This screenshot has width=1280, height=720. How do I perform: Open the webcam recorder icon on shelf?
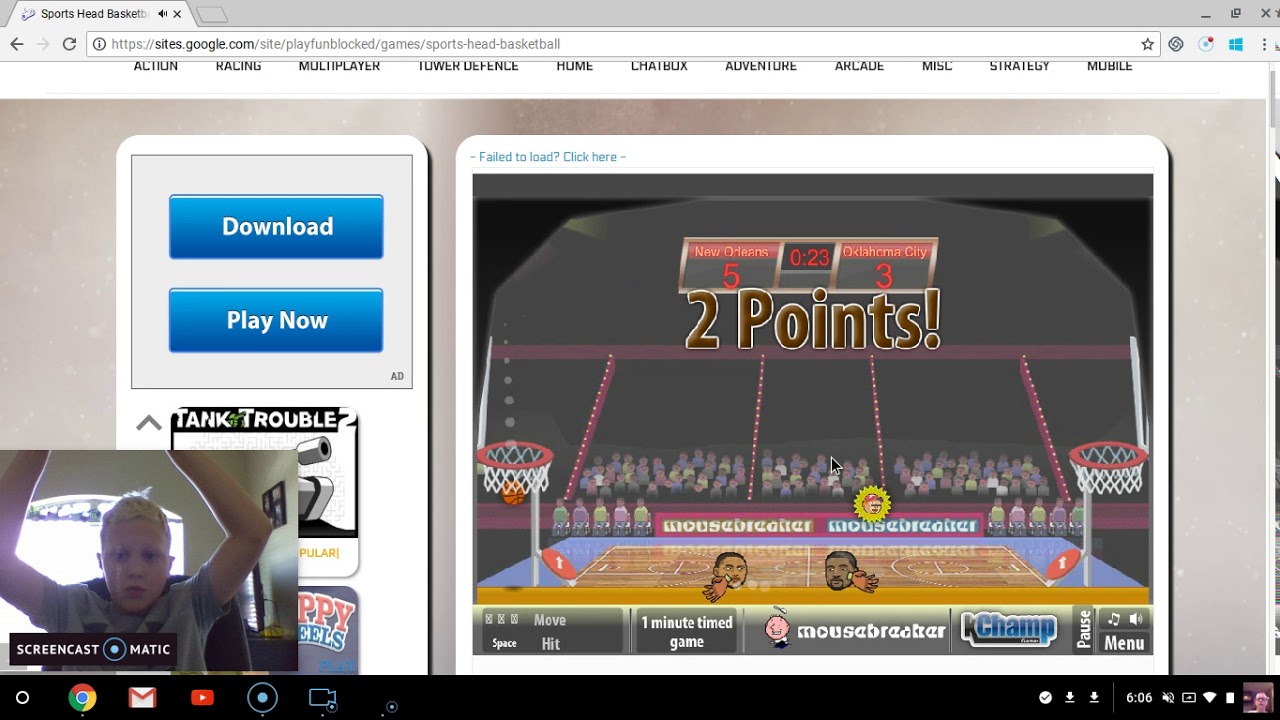[322, 698]
